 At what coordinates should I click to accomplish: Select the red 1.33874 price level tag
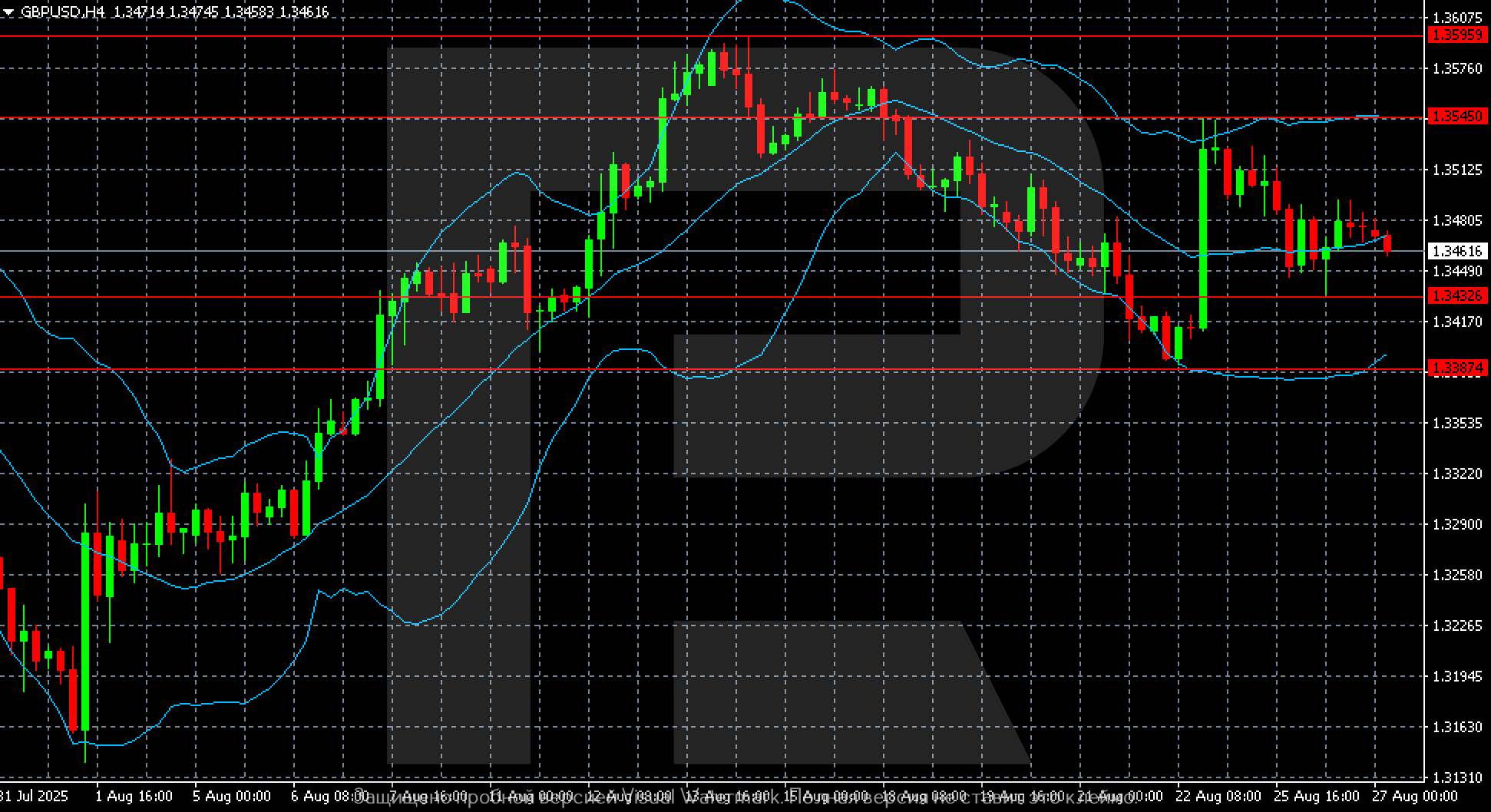click(x=1457, y=369)
